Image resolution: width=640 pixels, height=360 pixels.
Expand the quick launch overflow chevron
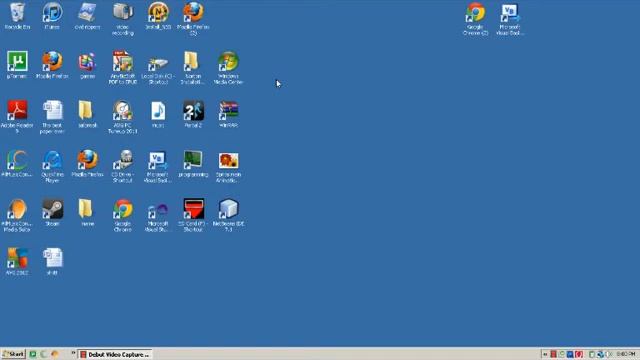[x=73, y=353]
